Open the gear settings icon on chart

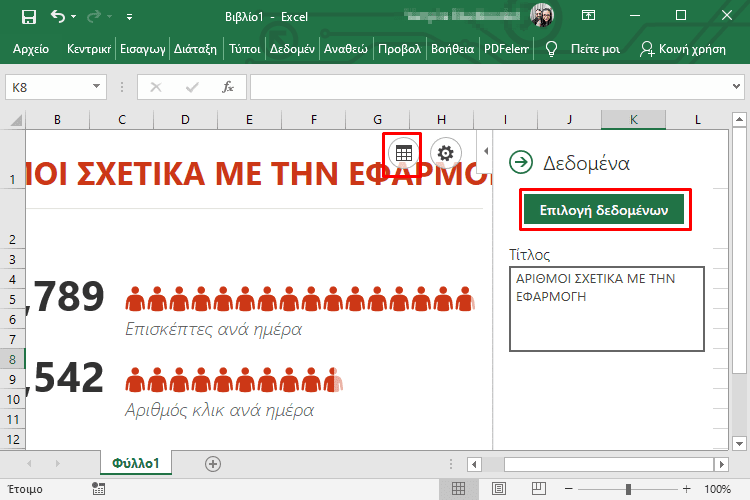446,153
